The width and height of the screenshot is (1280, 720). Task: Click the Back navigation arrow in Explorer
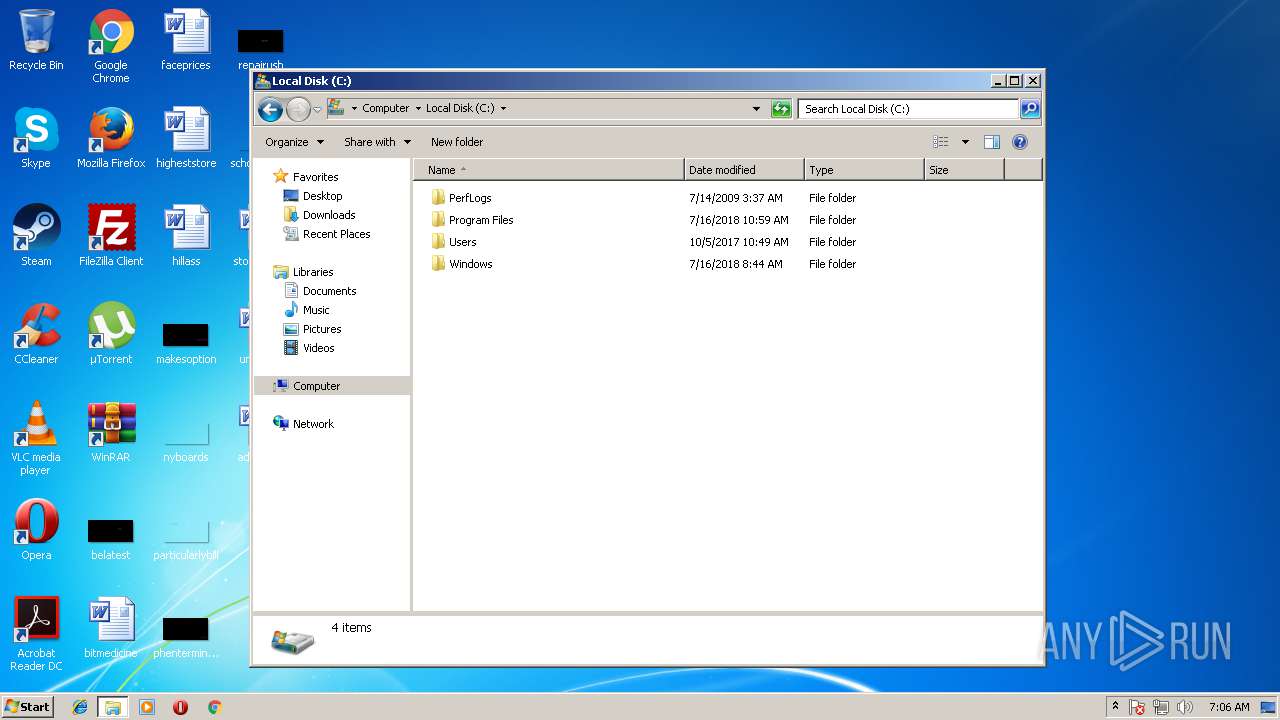270,109
